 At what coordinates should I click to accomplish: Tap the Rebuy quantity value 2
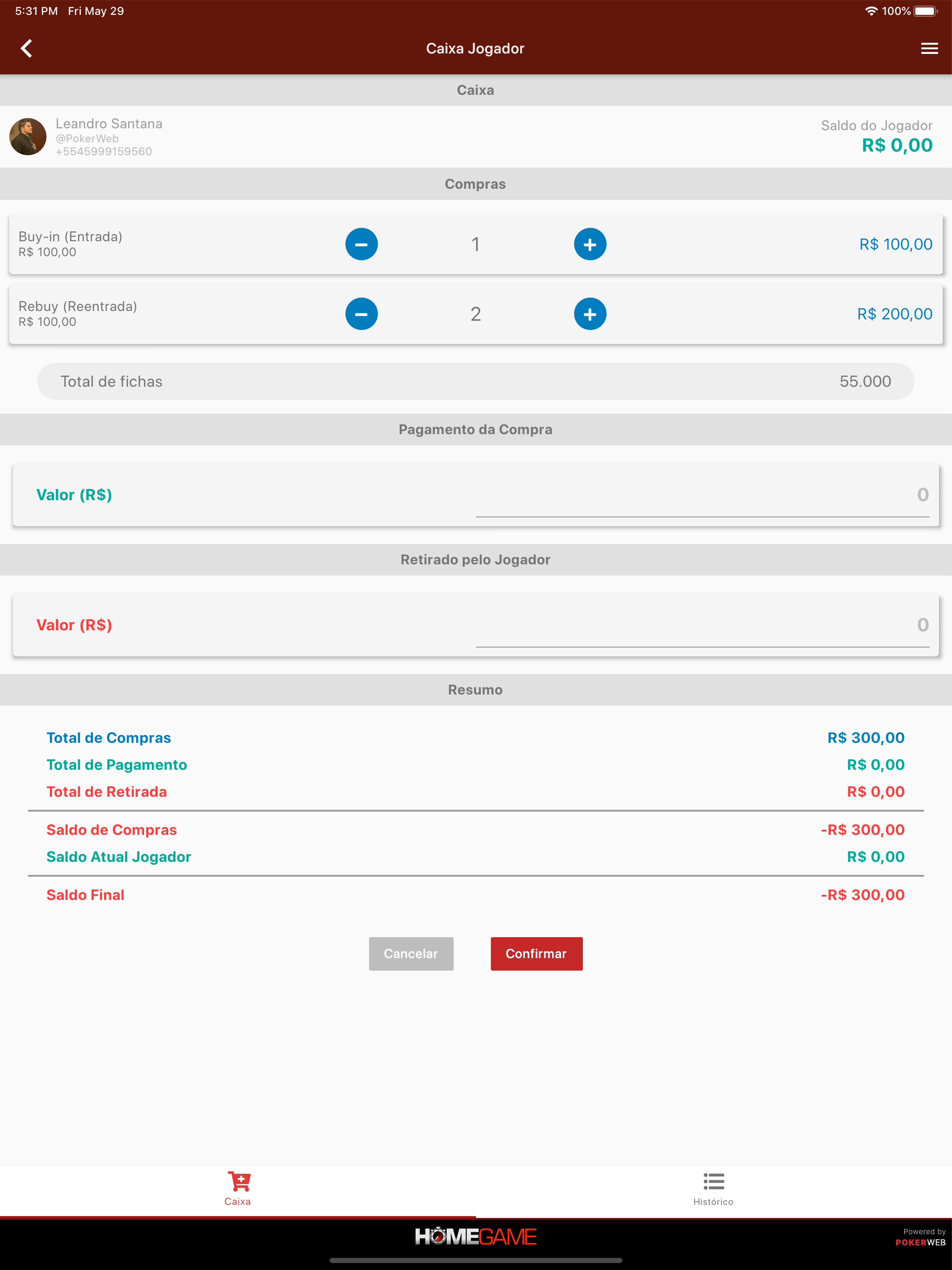(x=476, y=314)
